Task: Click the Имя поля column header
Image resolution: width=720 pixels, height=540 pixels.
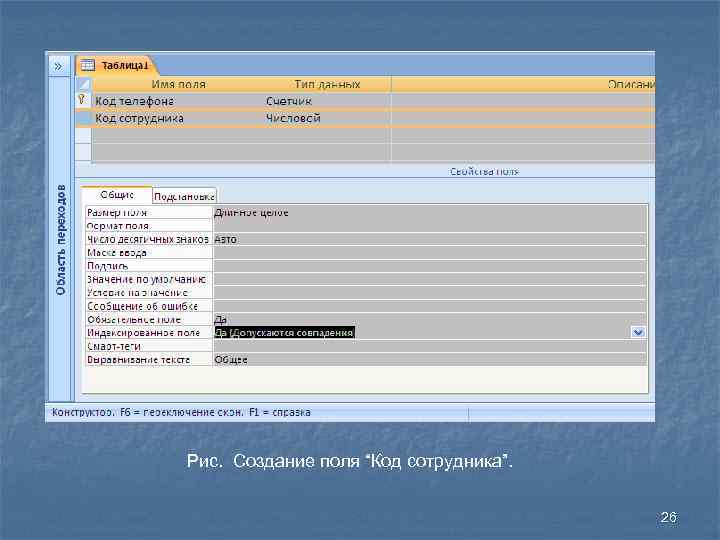Action: coord(178,84)
